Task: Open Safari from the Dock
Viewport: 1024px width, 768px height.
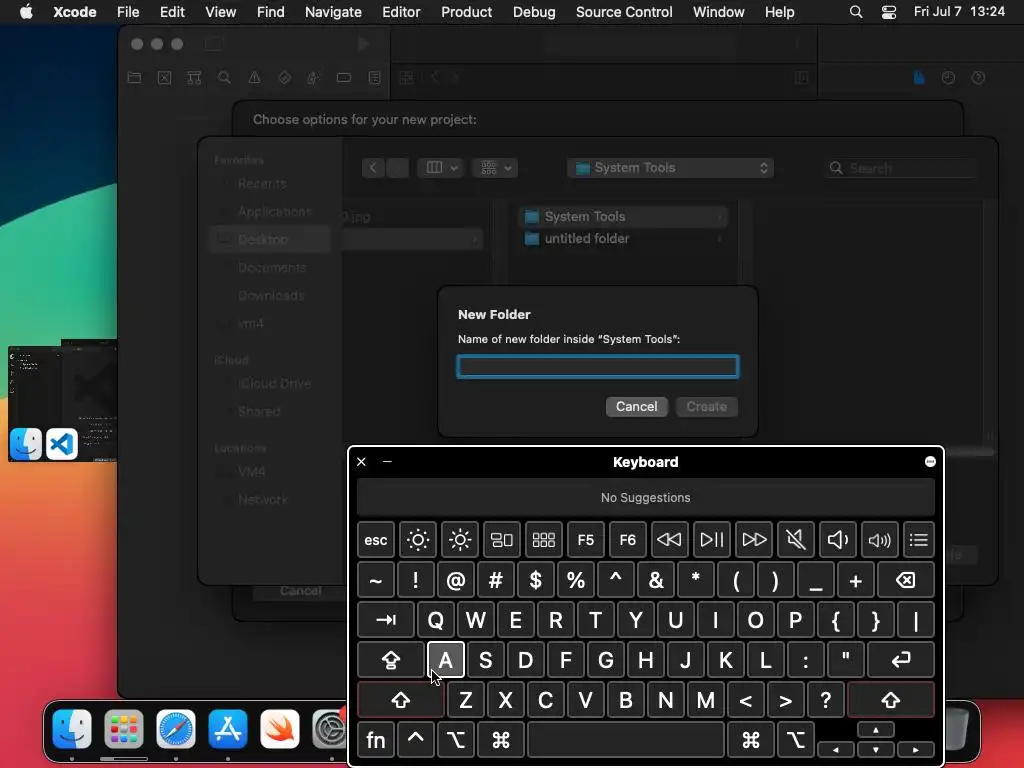Action: point(176,729)
